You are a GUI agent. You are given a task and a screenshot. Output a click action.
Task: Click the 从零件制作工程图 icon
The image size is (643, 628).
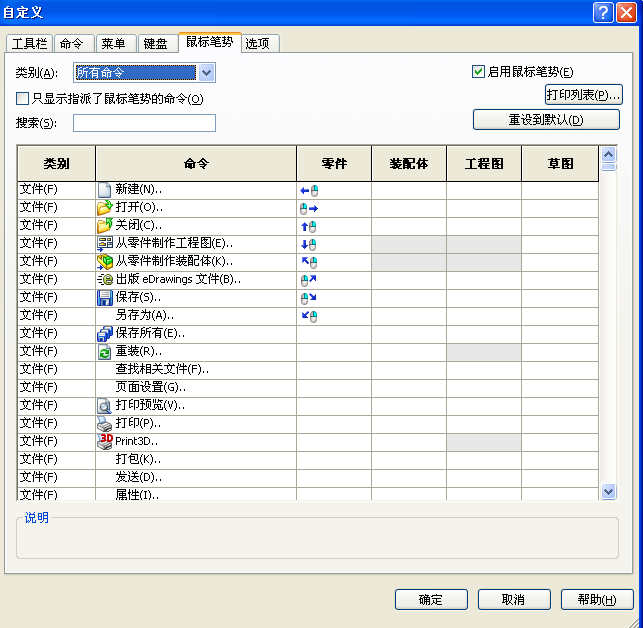[x=105, y=244]
